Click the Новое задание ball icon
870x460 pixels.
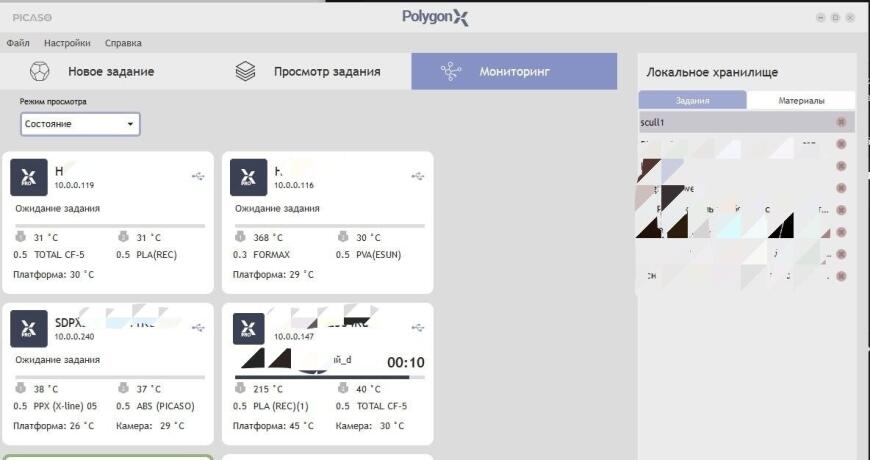[39, 71]
